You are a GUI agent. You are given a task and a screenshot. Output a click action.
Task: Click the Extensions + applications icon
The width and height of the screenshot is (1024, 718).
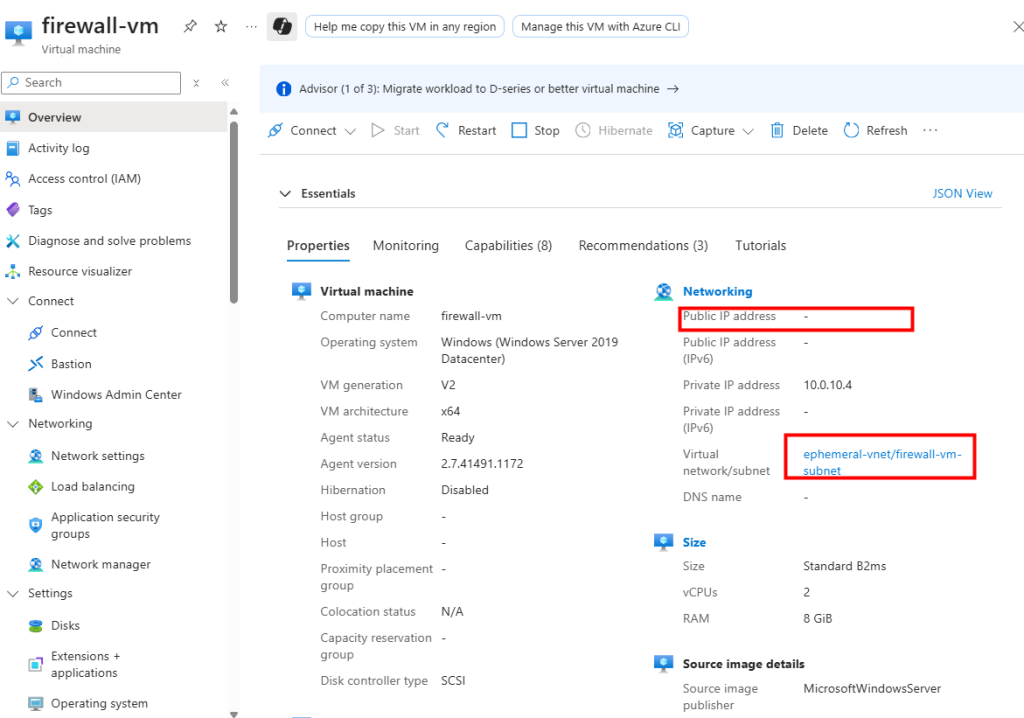pos(36,664)
